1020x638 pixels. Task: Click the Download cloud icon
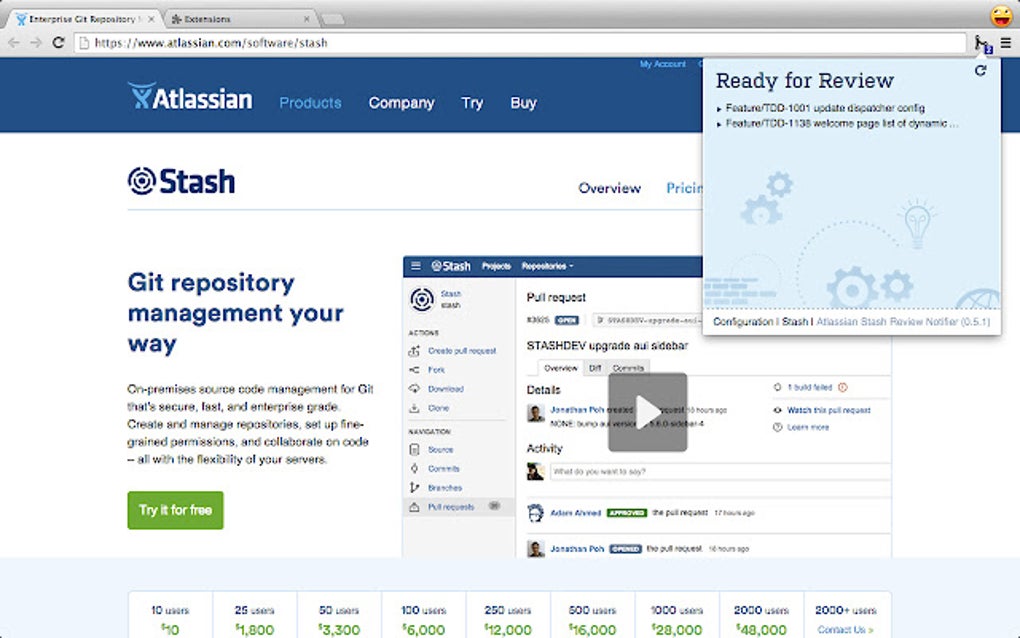(x=414, y=389)
